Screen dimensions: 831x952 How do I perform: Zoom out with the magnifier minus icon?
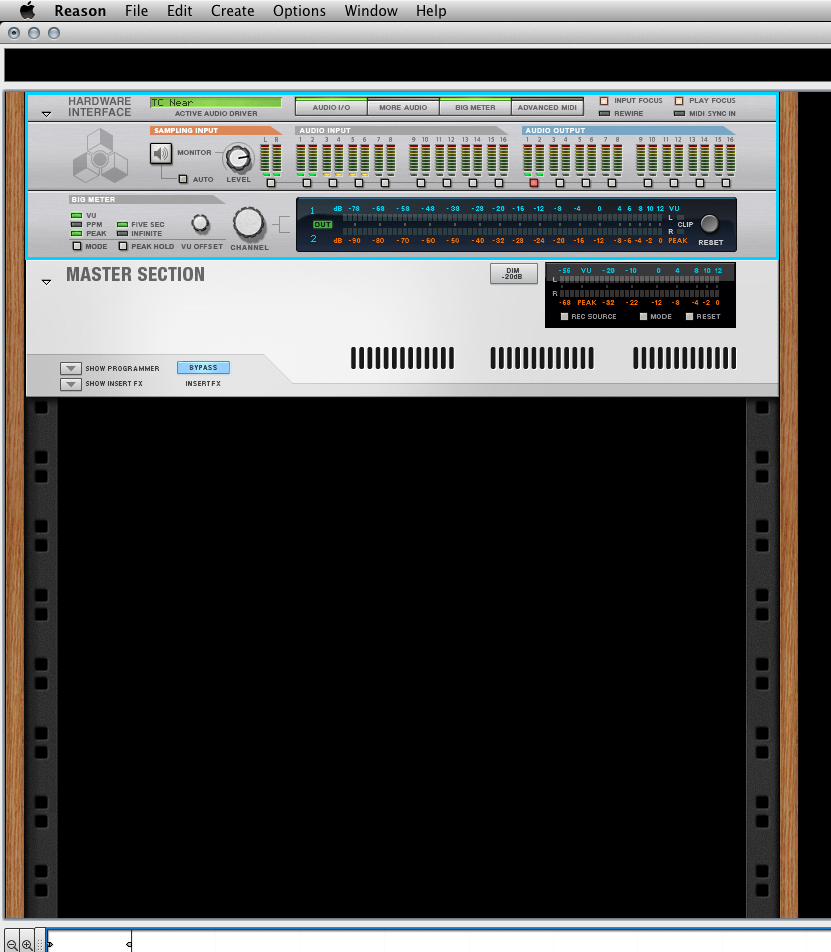tap(12, 945)
